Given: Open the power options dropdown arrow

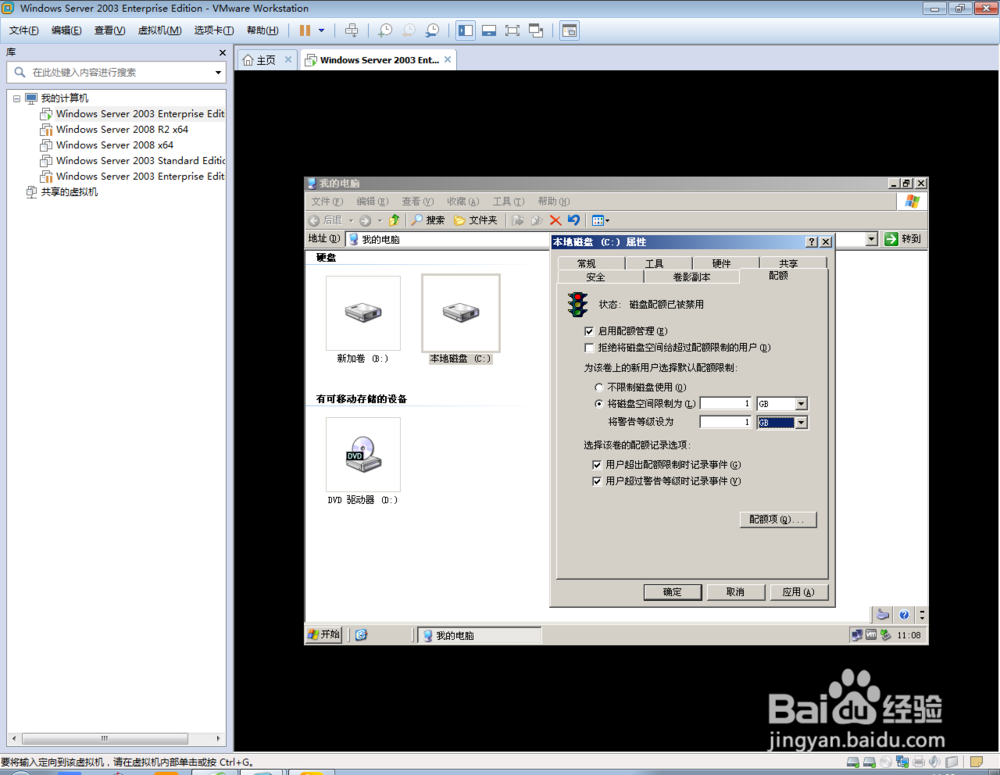Looking at the screenshot, I should pos(321,31).
